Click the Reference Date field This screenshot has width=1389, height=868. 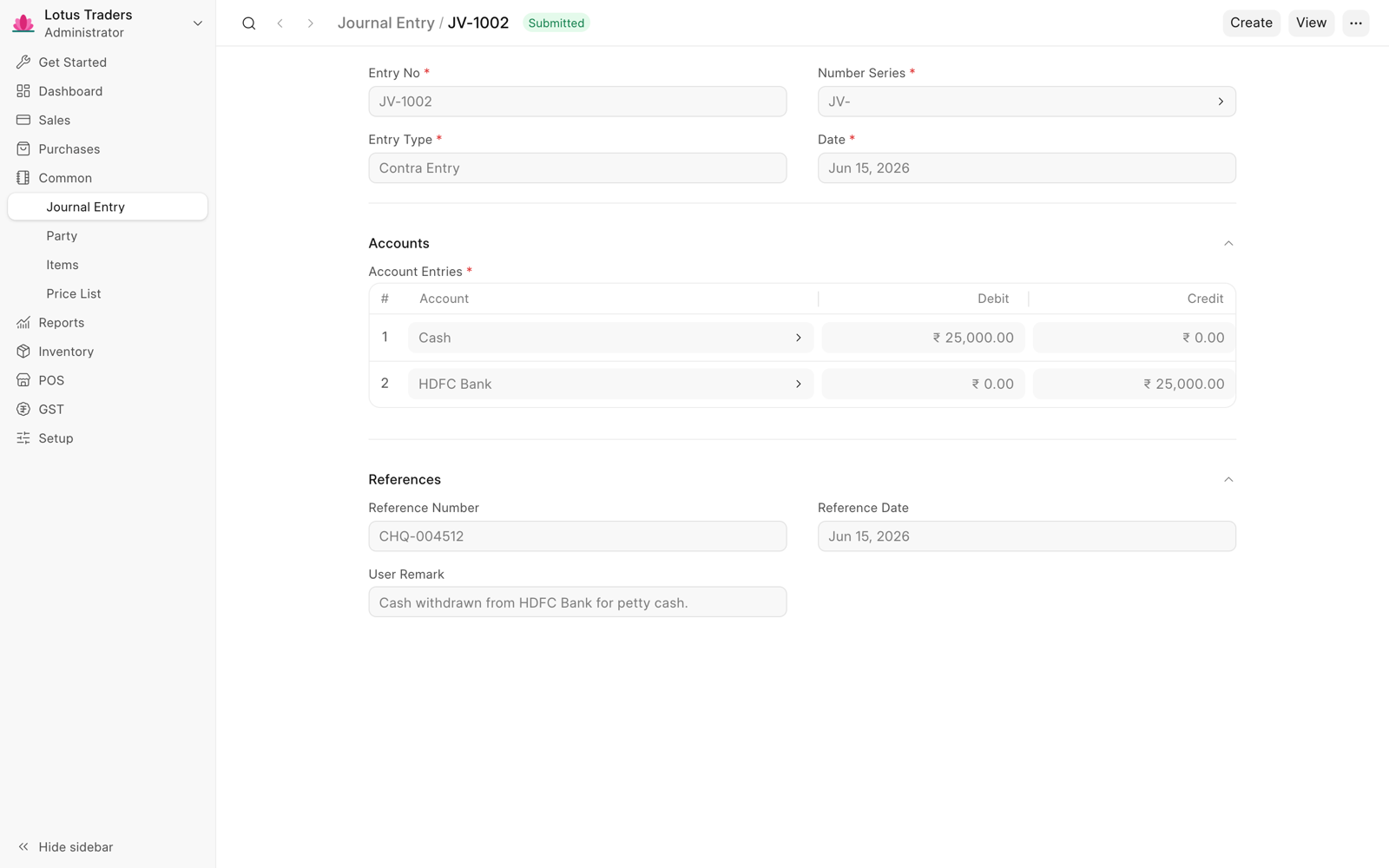[1027, 536]
